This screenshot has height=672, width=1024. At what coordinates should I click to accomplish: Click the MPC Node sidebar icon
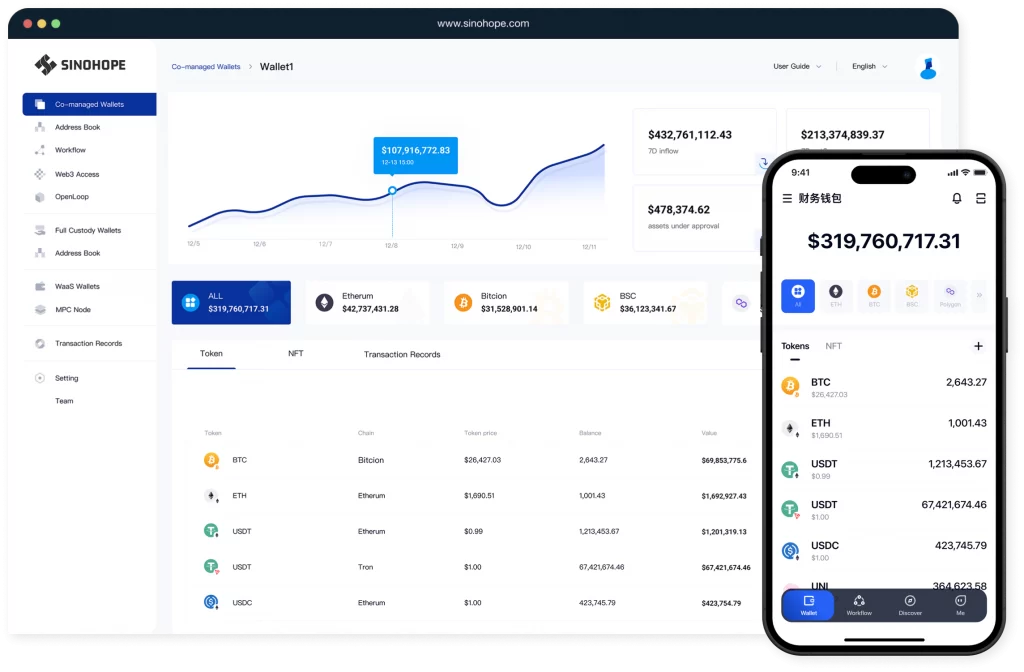coord(40,310)
